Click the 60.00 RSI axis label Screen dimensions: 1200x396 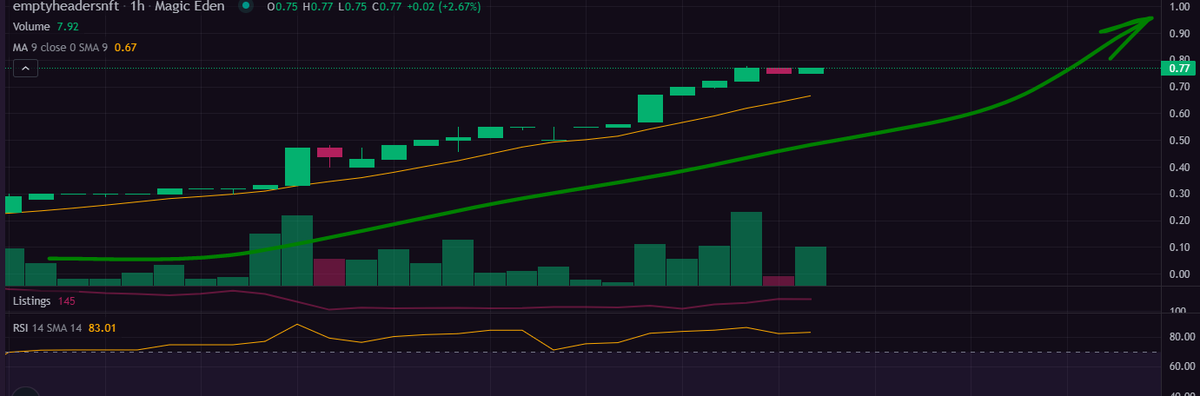coord(1182,366)
